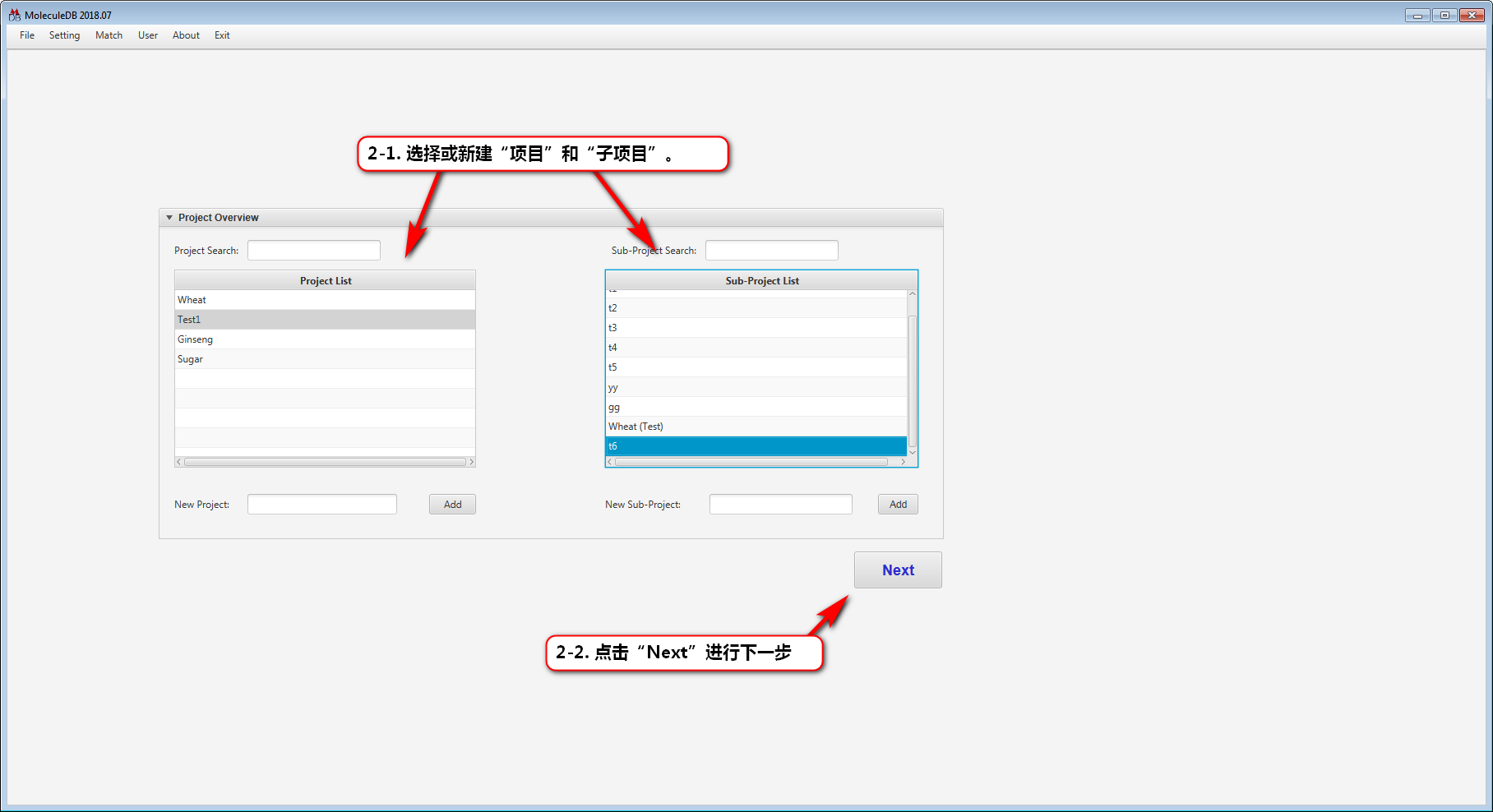
Task: Select Ginseng in the Project List
Action: coord(325,339)
